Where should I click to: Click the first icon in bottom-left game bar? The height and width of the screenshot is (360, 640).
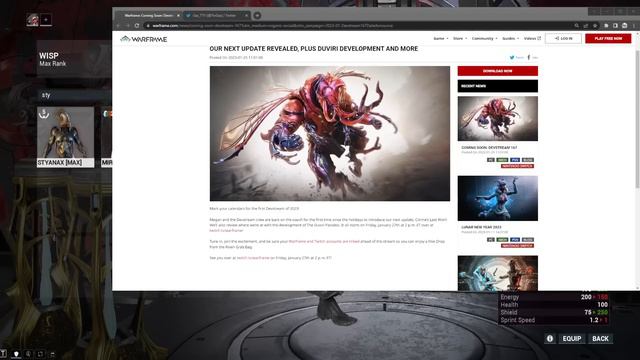click(x=3, y=354)
